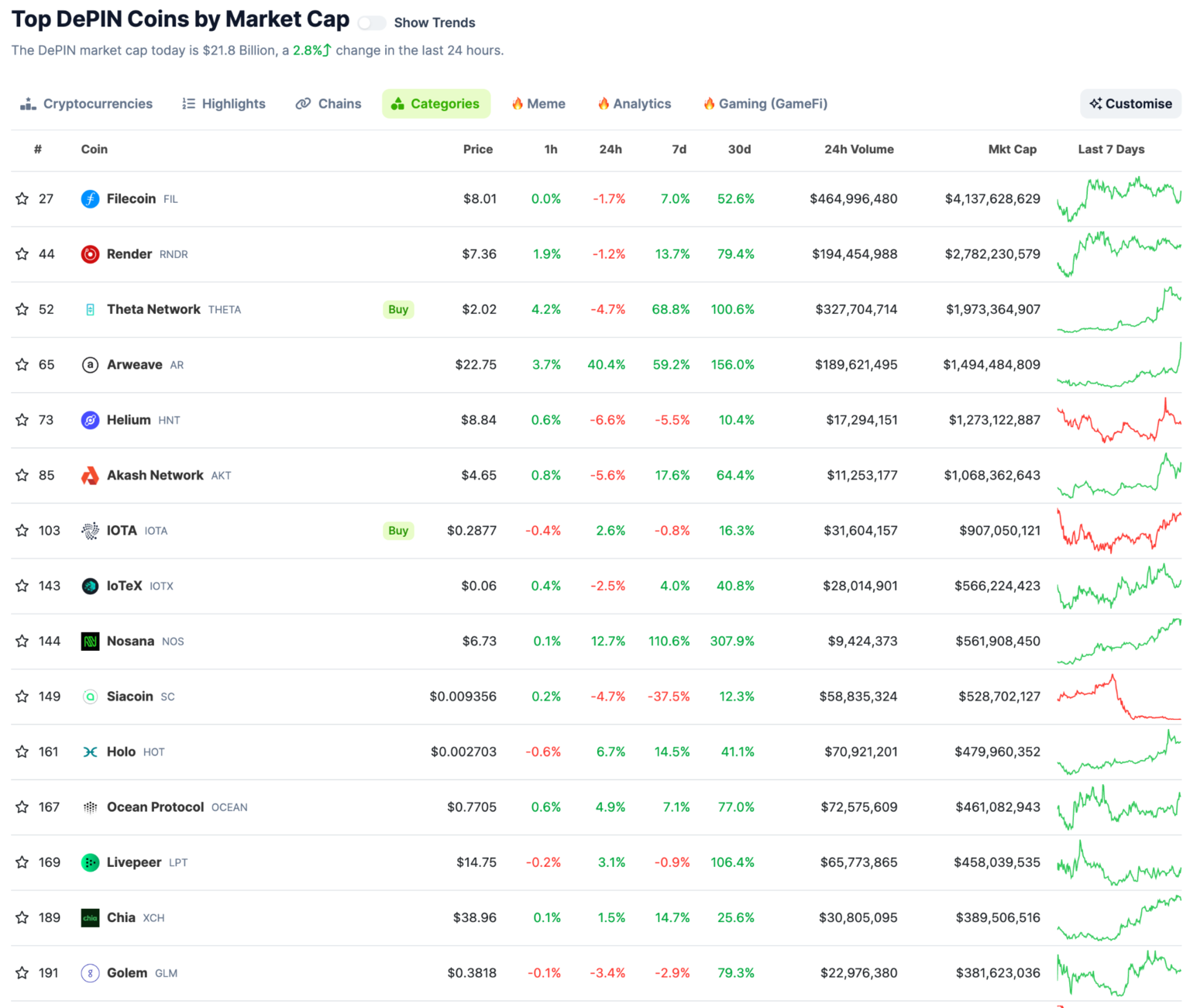Click the star icon for Ocean Protocol
The image size is (1190, 1008).
point(22,807)
